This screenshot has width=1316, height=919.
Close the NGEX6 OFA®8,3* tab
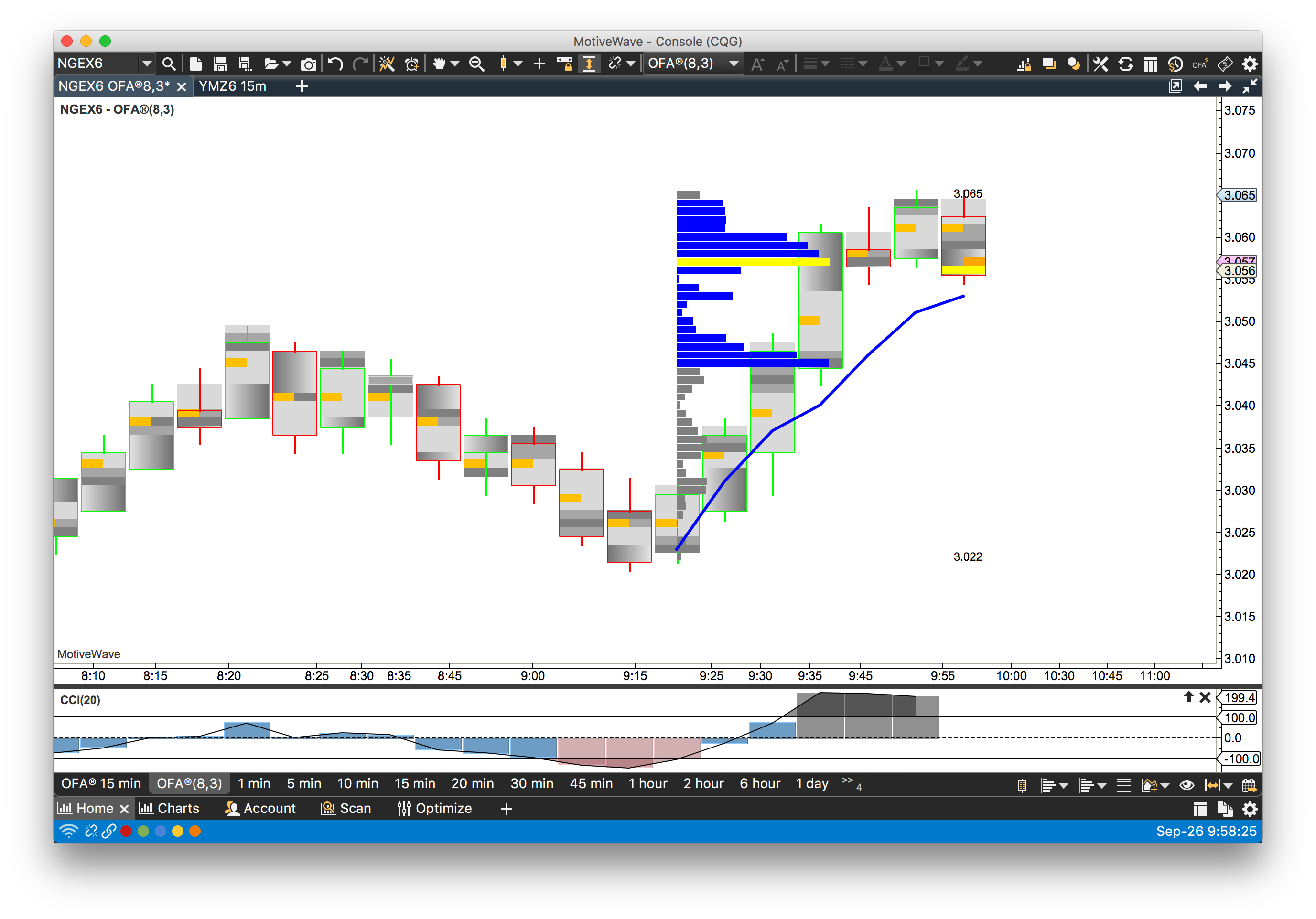coord(181,86)
